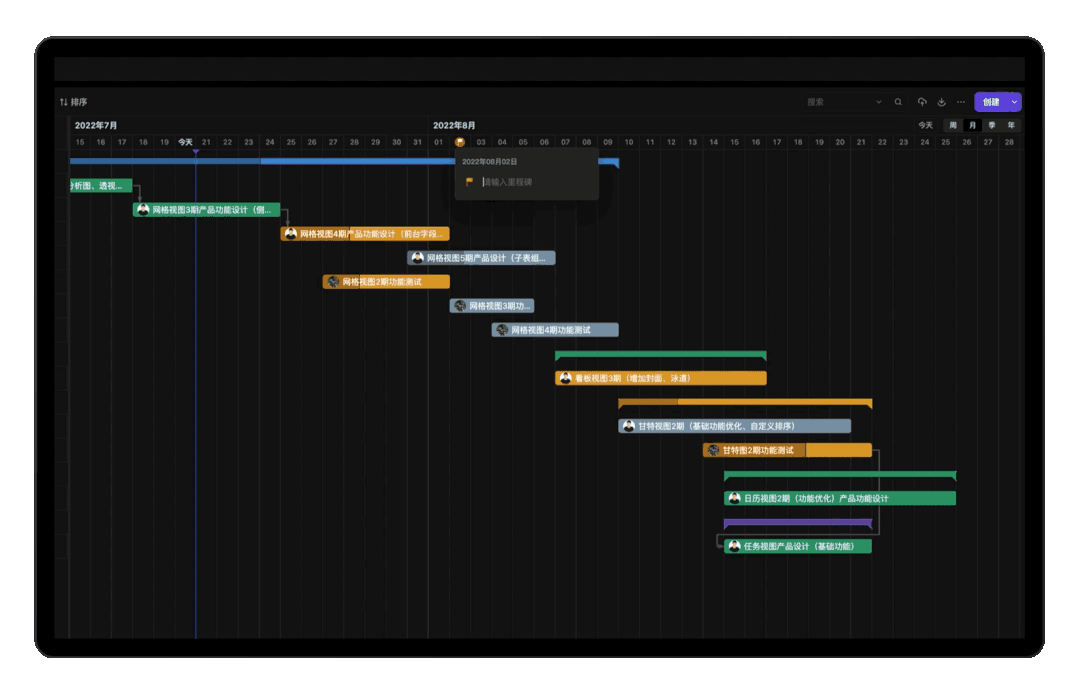
Task: Click the download icon in toolbar
Action: pos(941,102)
